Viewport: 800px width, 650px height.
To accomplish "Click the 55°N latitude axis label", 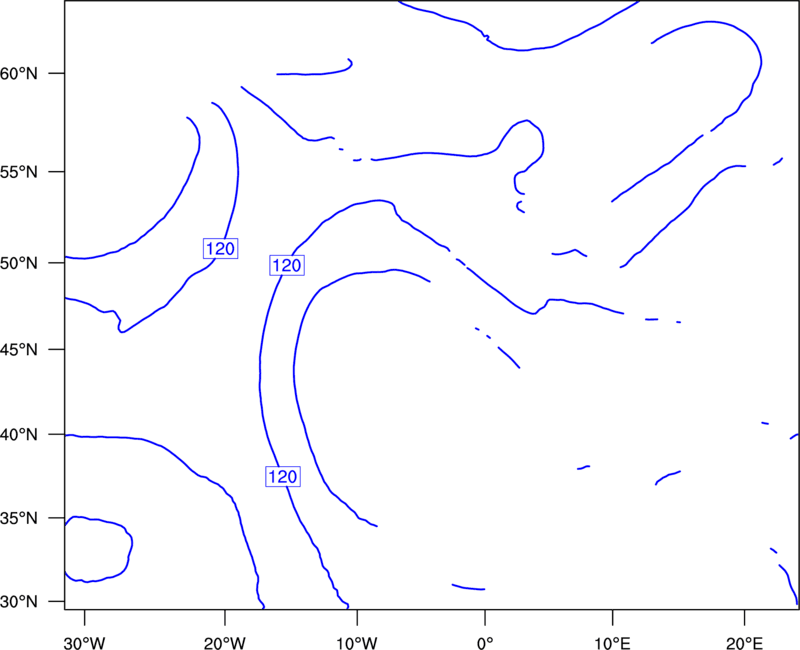I will tap(19, 172).
